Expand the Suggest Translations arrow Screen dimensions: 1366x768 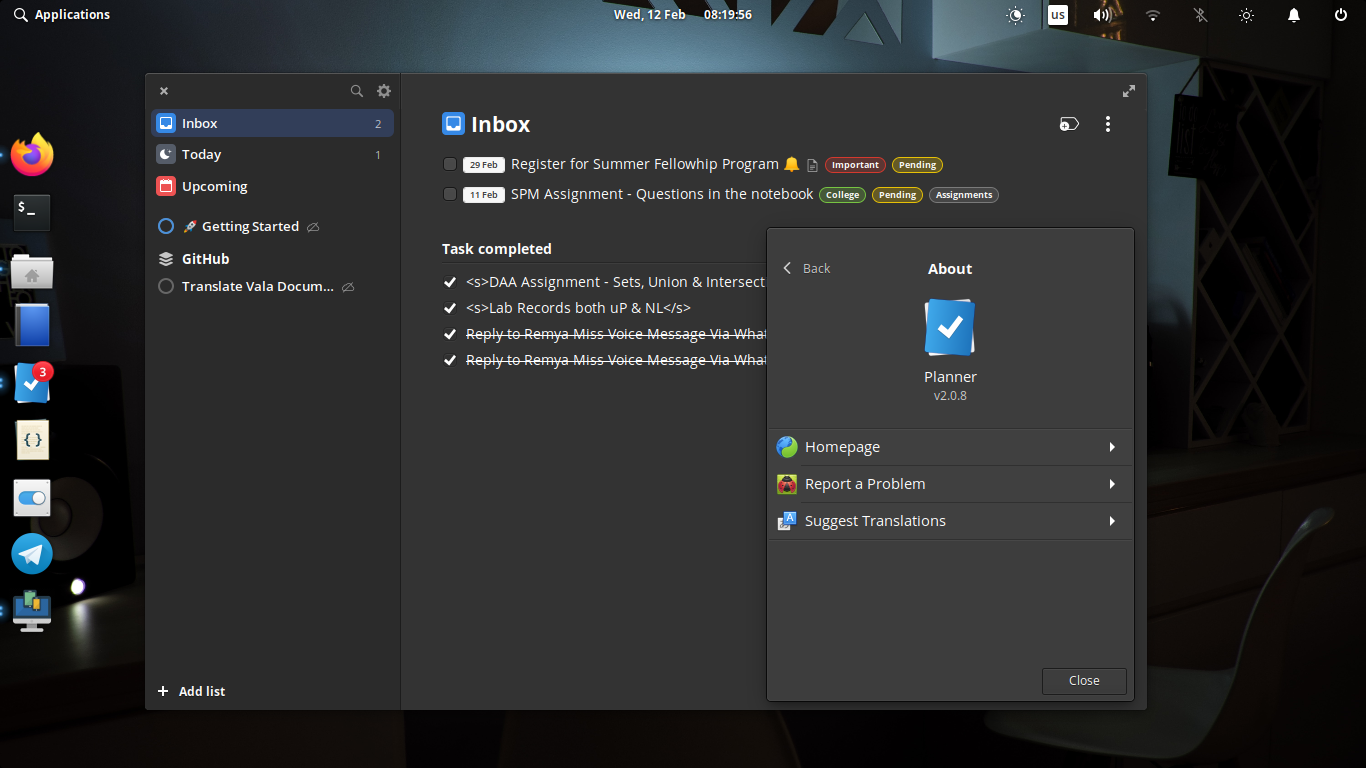pos(1112,521)
